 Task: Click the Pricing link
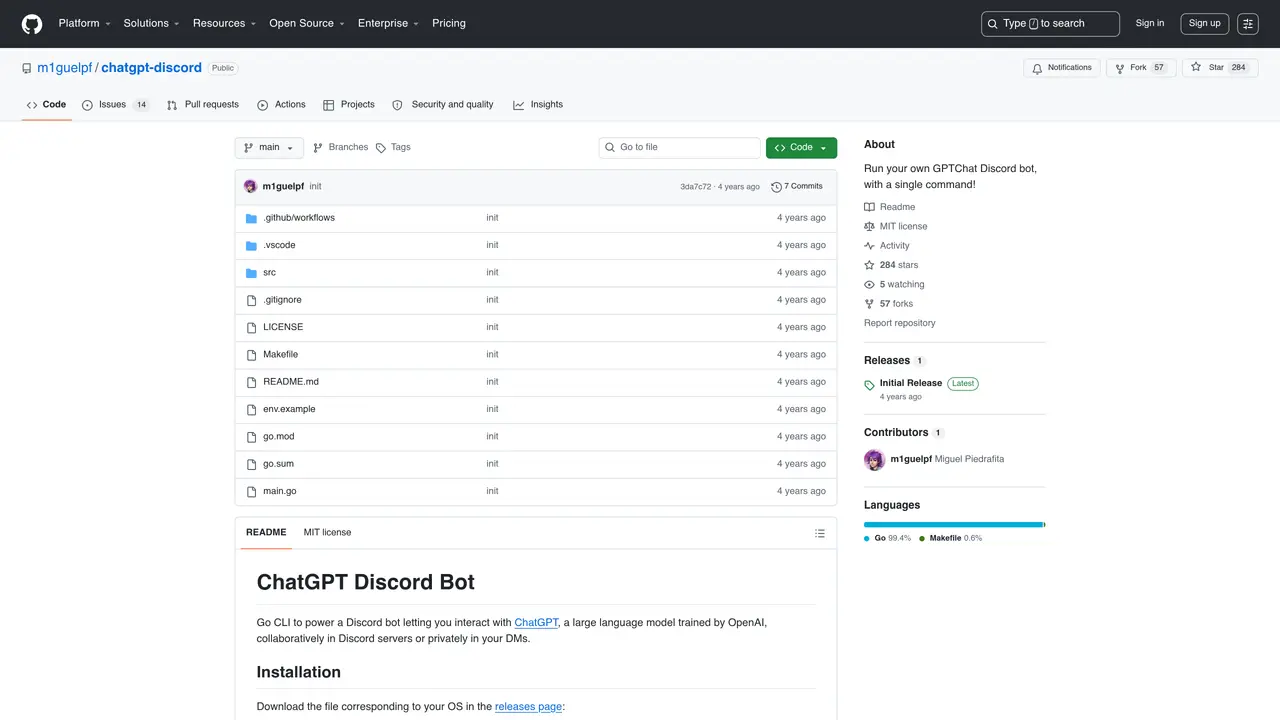click(449, 23)
